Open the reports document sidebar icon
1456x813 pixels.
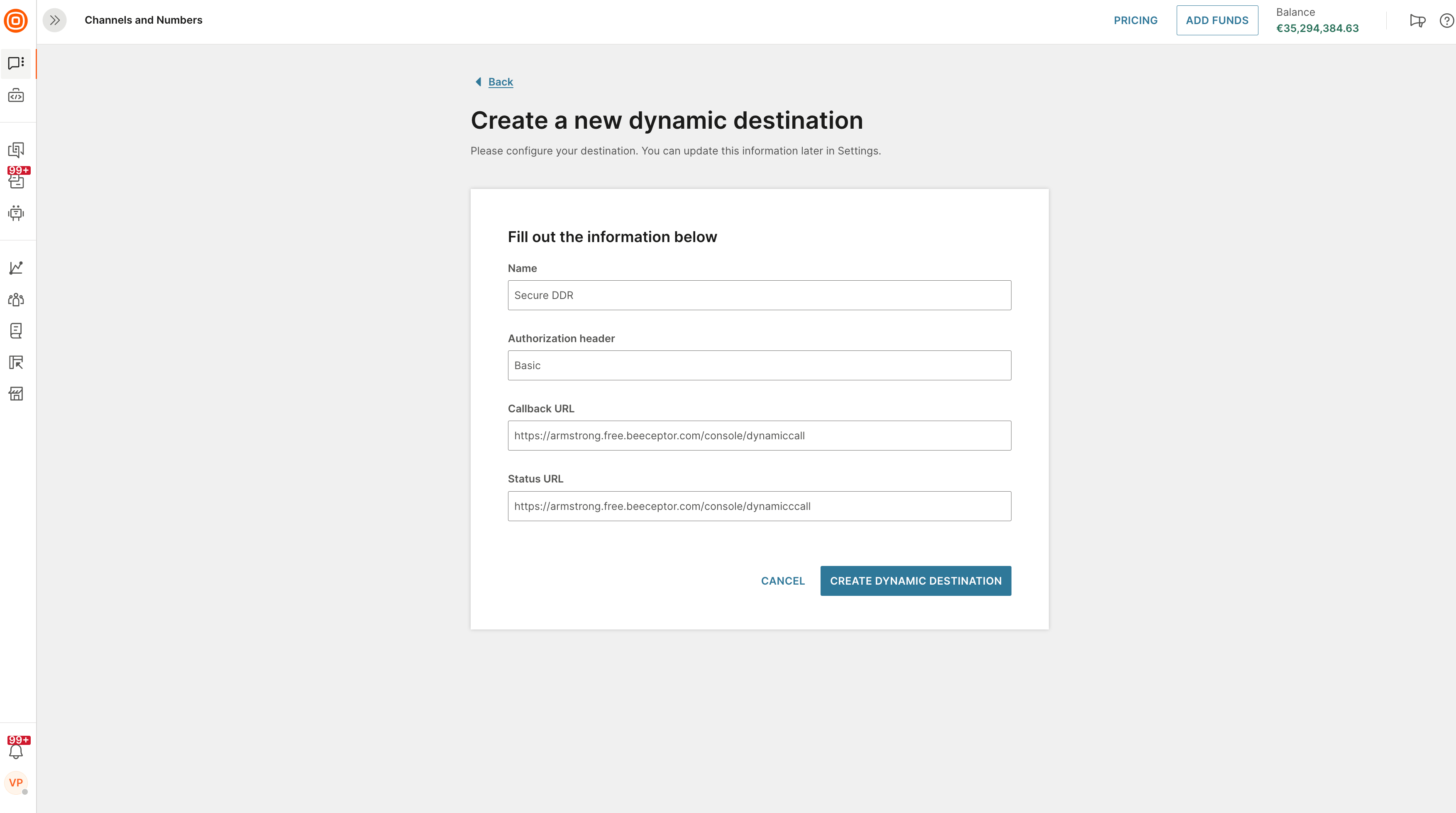pos(16,331)
